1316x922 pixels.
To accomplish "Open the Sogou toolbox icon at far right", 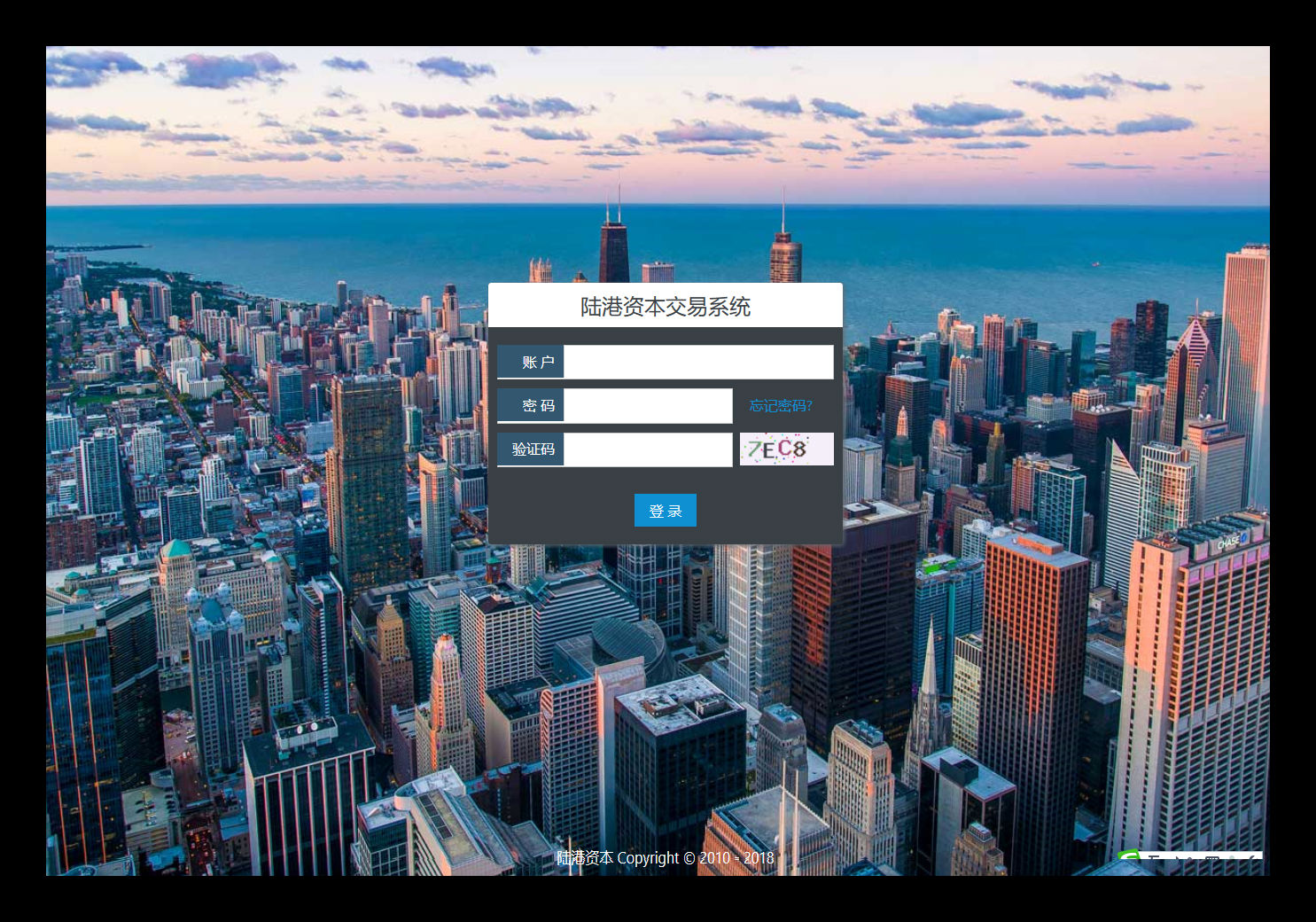I will click(x=1253, y=857).
